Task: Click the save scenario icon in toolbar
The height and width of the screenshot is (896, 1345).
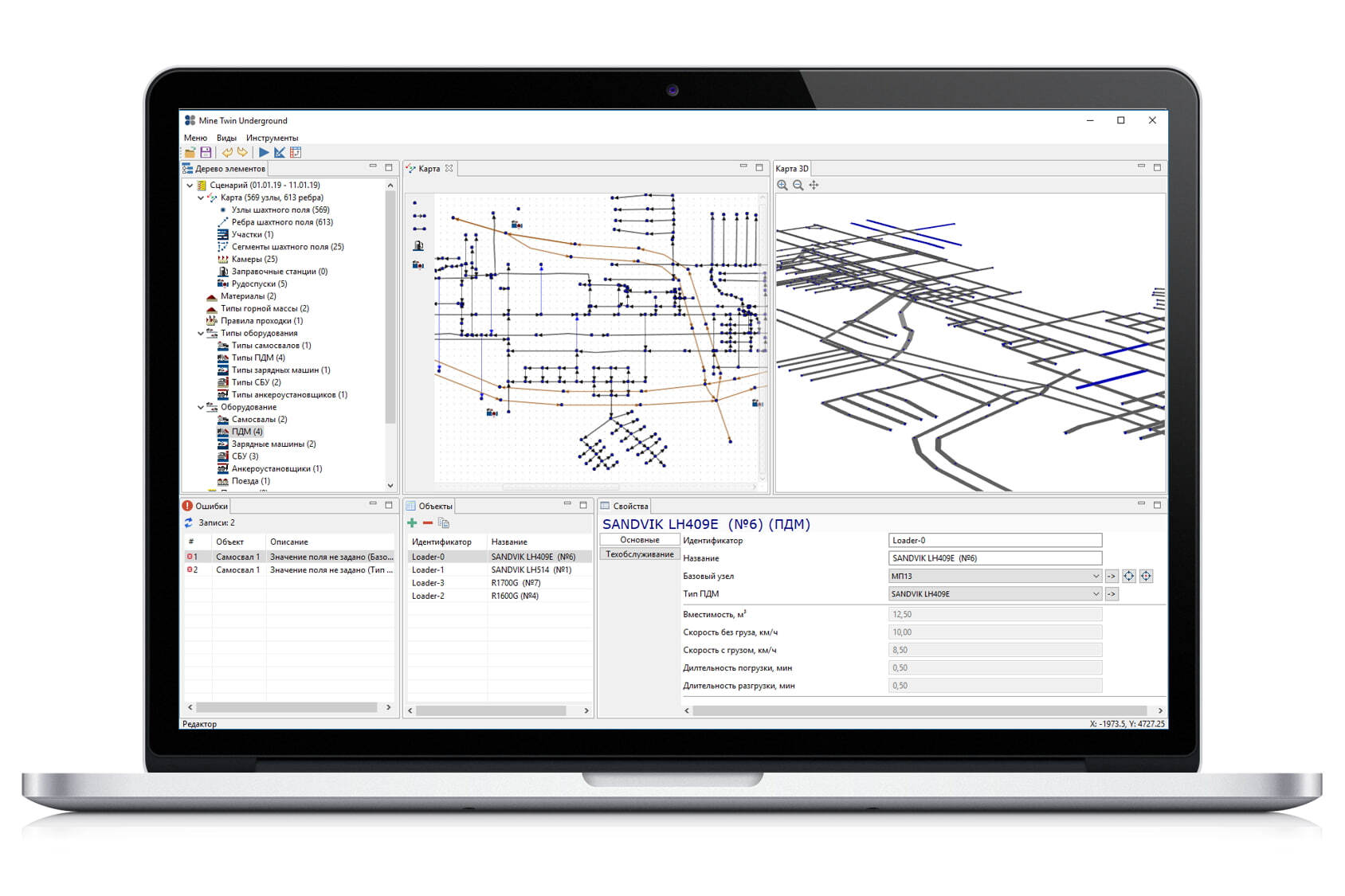Action: [x=206, y=152]
